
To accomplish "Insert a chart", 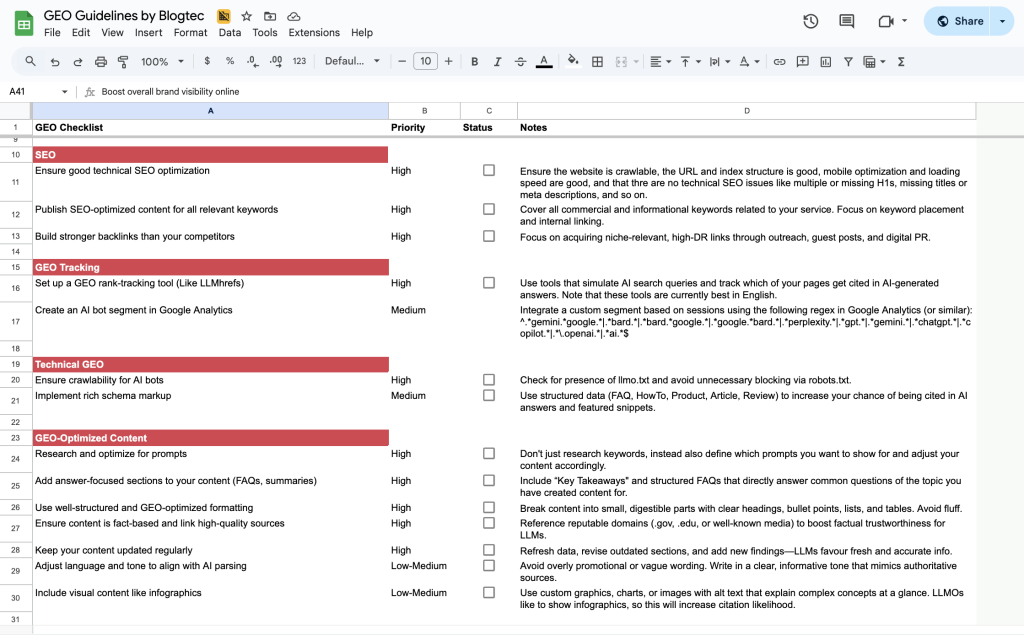I will tap(825, 61).
